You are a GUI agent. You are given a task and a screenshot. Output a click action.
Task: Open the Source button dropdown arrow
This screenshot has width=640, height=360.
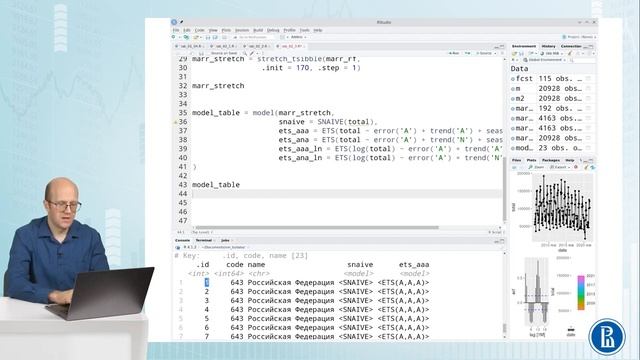pyautogui.click(x=496, y=53)
